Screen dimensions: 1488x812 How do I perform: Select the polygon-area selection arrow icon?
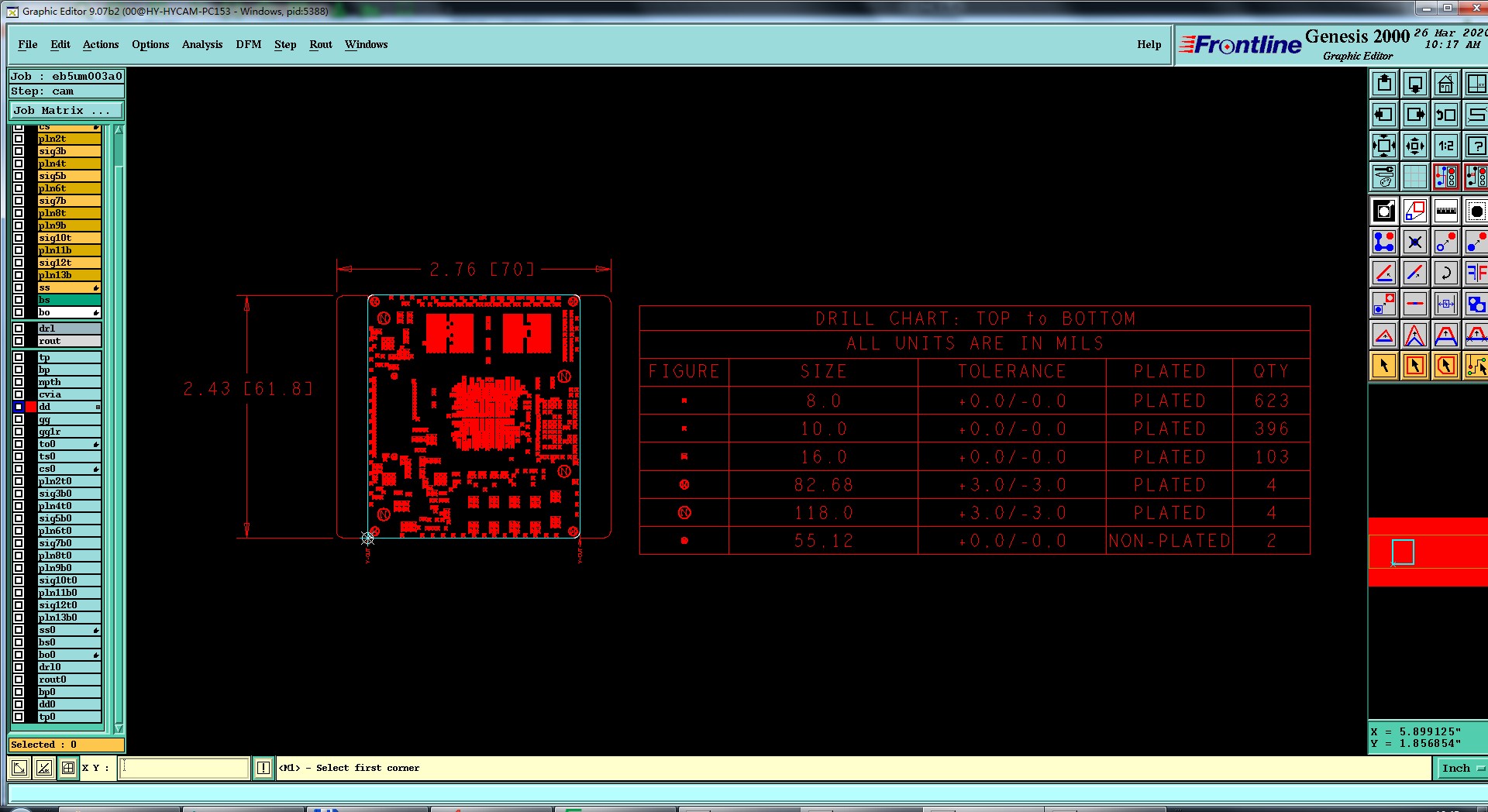point(1446,366)
